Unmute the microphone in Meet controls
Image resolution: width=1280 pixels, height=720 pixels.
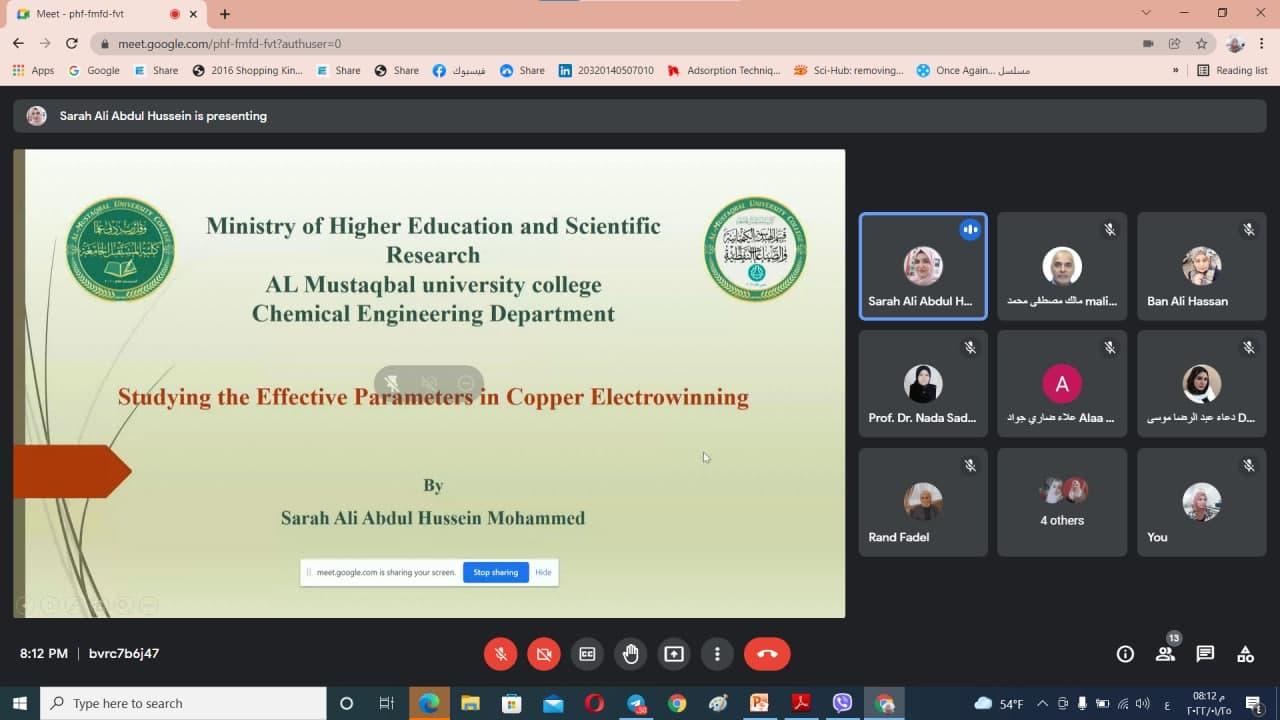tap(501, 654)
